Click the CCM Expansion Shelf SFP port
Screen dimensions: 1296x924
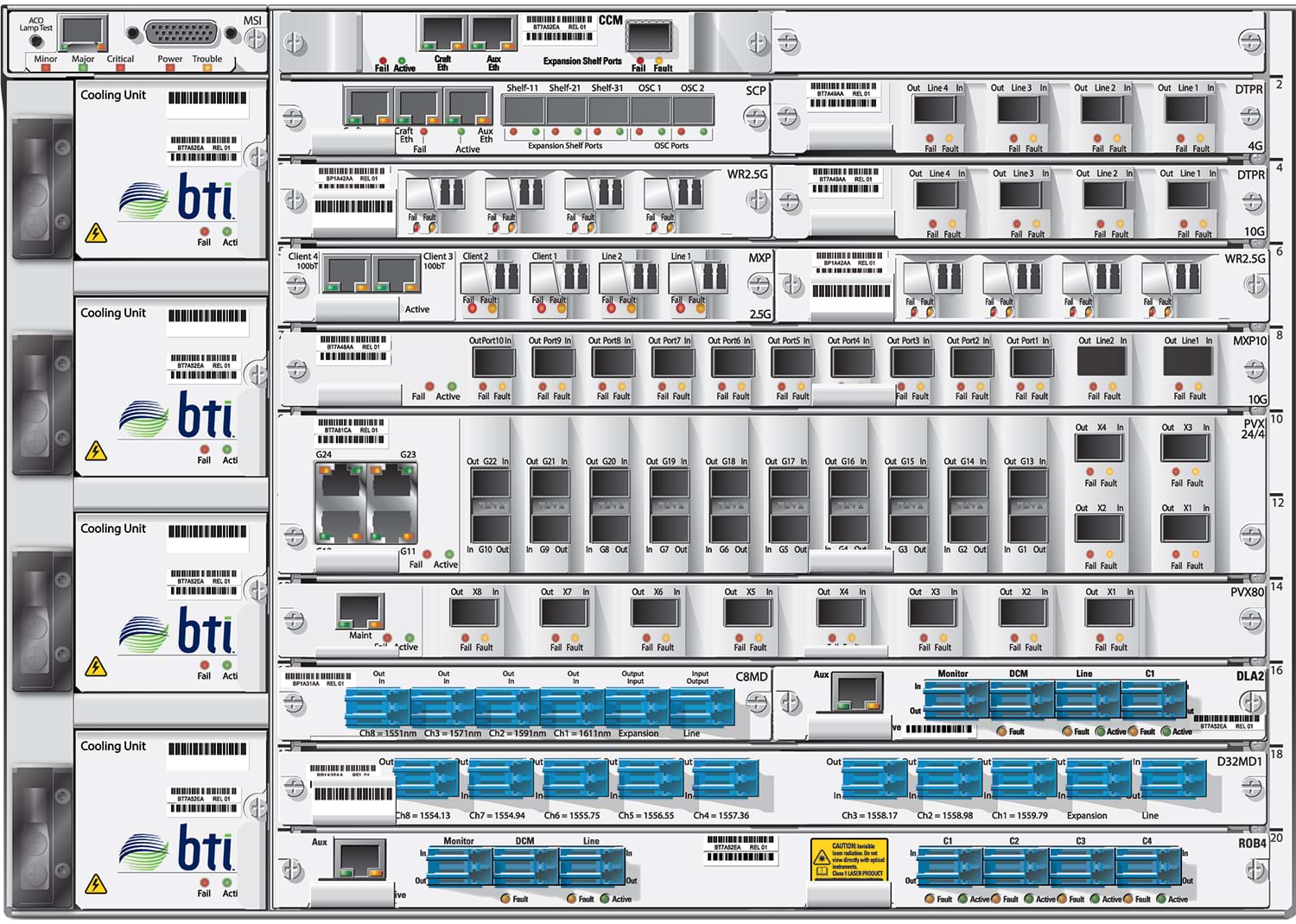649,38
